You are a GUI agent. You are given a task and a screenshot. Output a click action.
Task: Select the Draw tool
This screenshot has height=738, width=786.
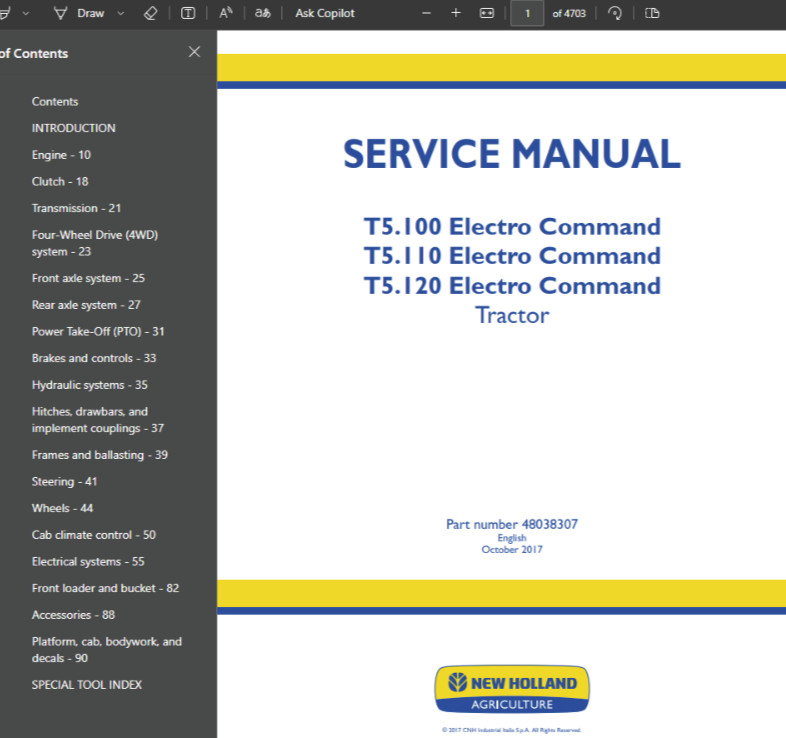[79, 14]
